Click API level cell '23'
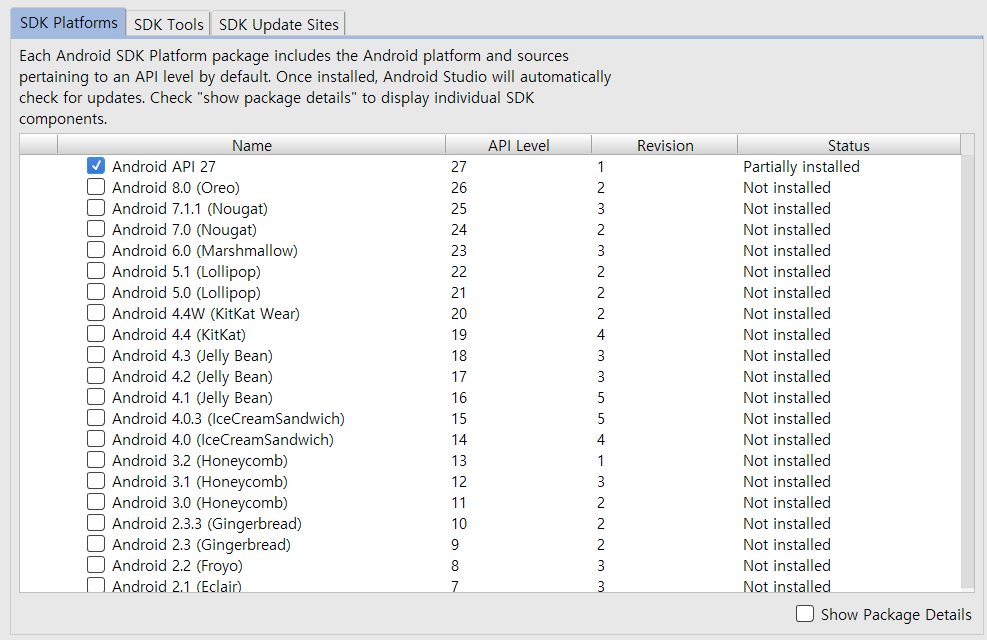 coord(459,250)
